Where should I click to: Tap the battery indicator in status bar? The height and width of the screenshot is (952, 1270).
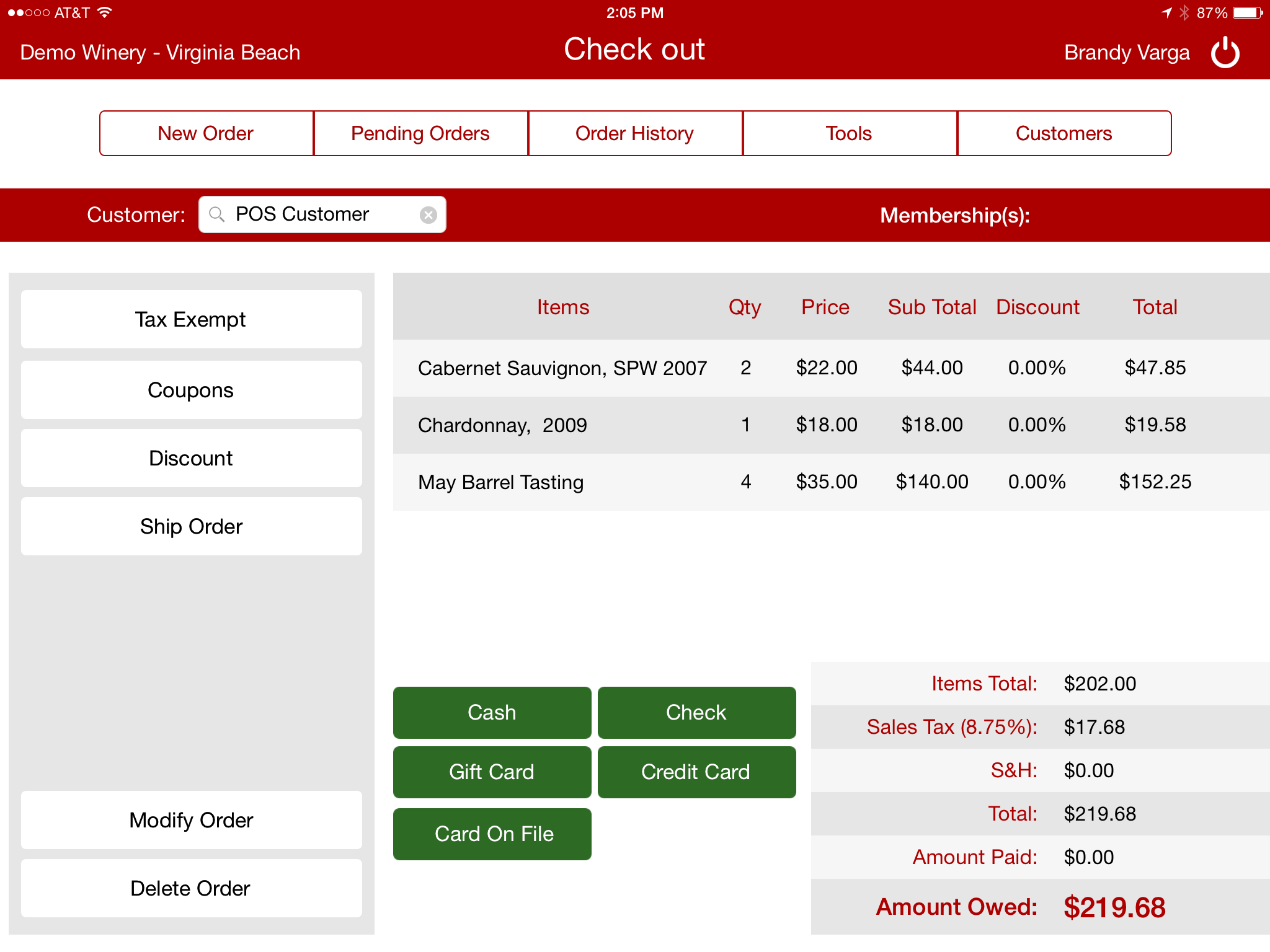tap(1247, 12)
